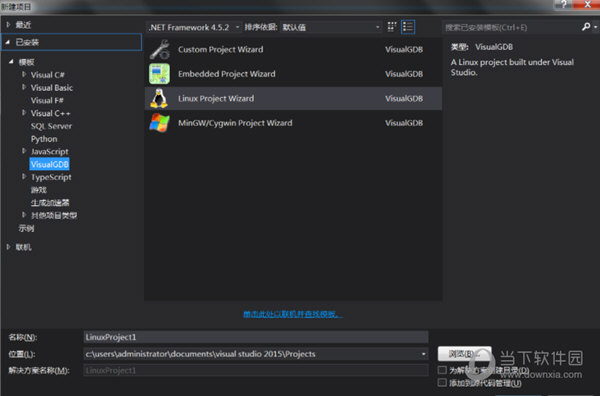Click the Linux penguin icon
This screenshot has width=600, height=396.
159,98
